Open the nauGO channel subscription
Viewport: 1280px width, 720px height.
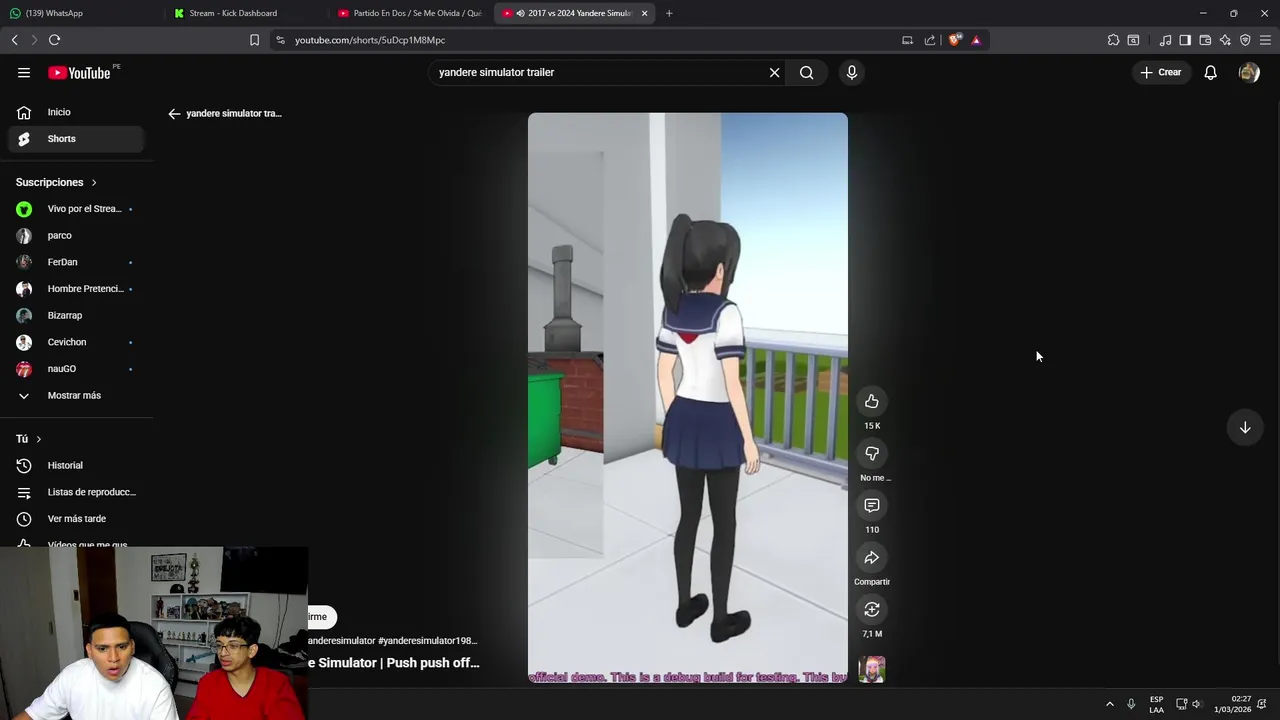tap(77, 369)
